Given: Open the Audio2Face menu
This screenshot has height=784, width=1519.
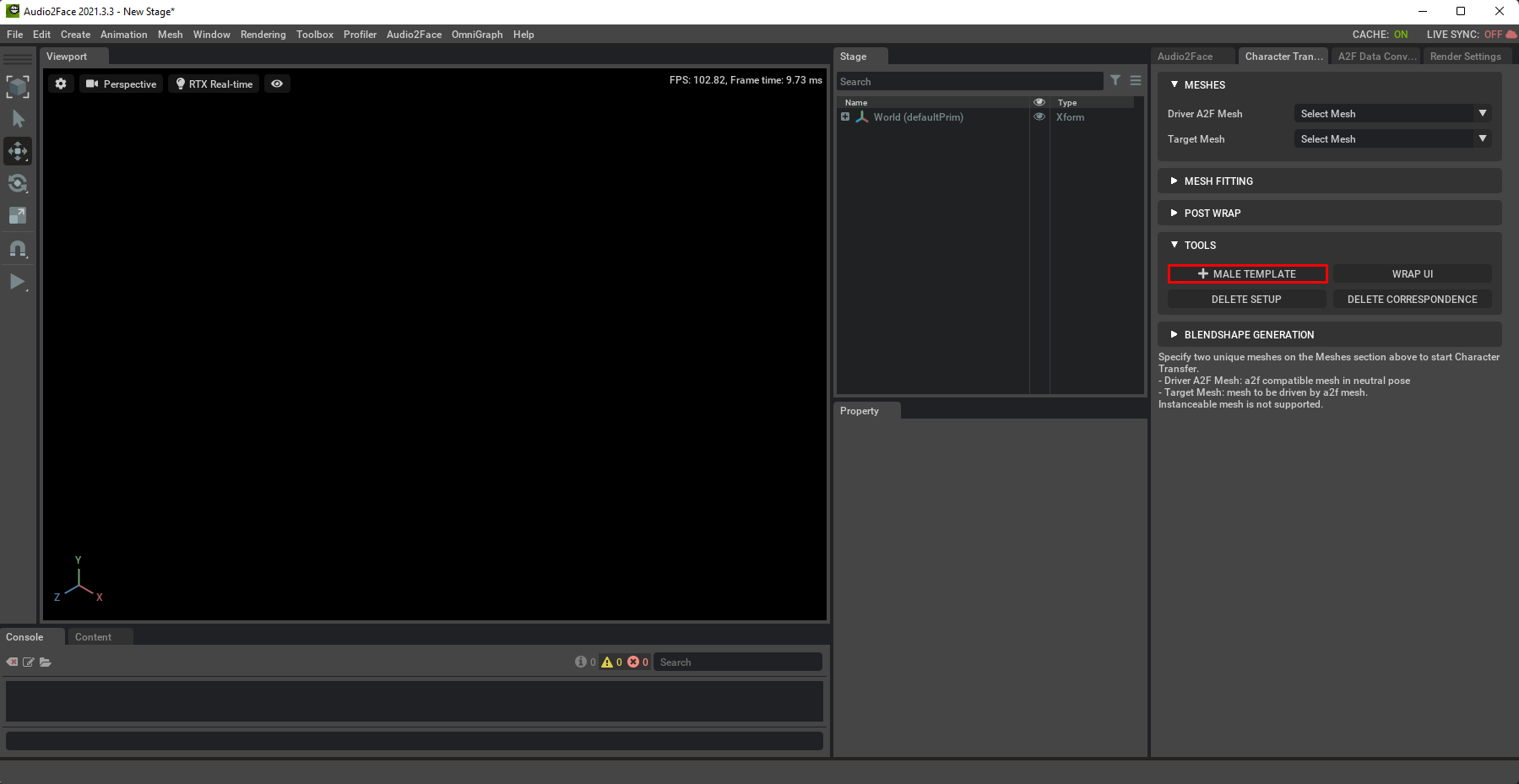Looking at the screenshot, I should coord(414,35).
